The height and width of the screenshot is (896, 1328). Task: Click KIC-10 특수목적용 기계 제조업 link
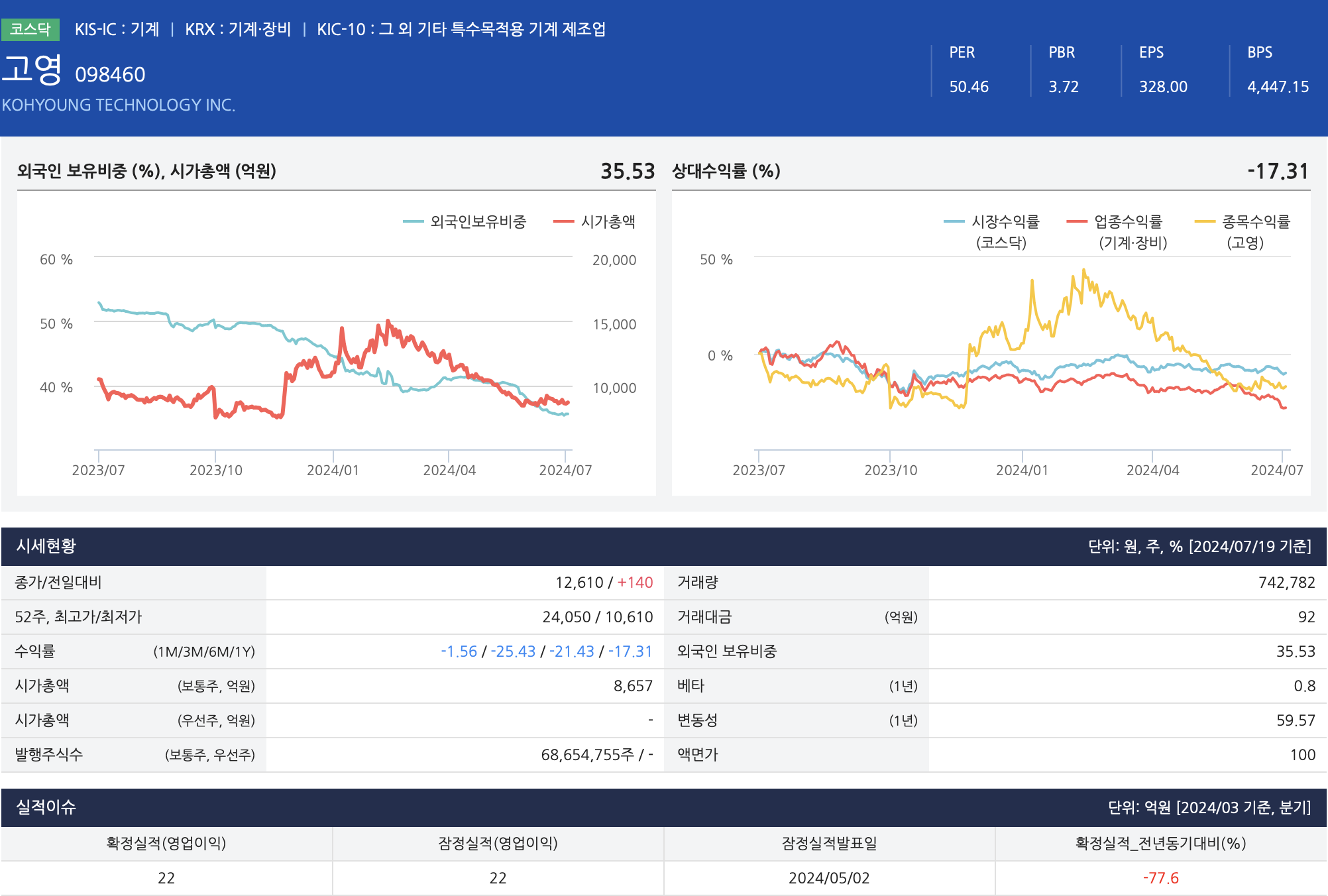point(461,29)
